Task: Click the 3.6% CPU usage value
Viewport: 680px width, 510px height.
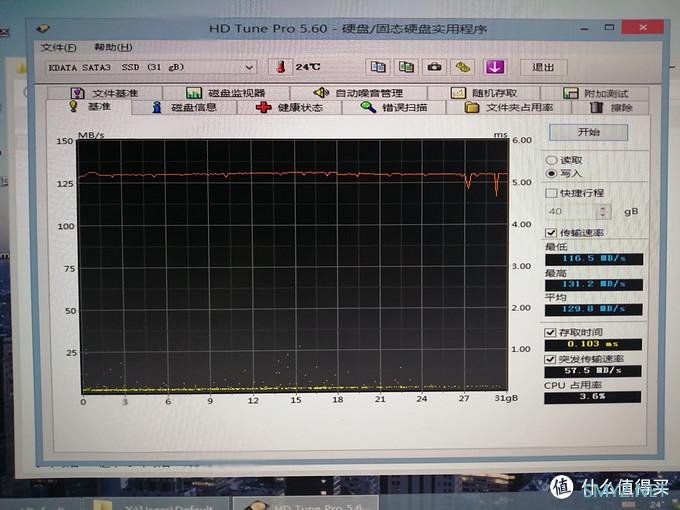Action: pos(592,397)
